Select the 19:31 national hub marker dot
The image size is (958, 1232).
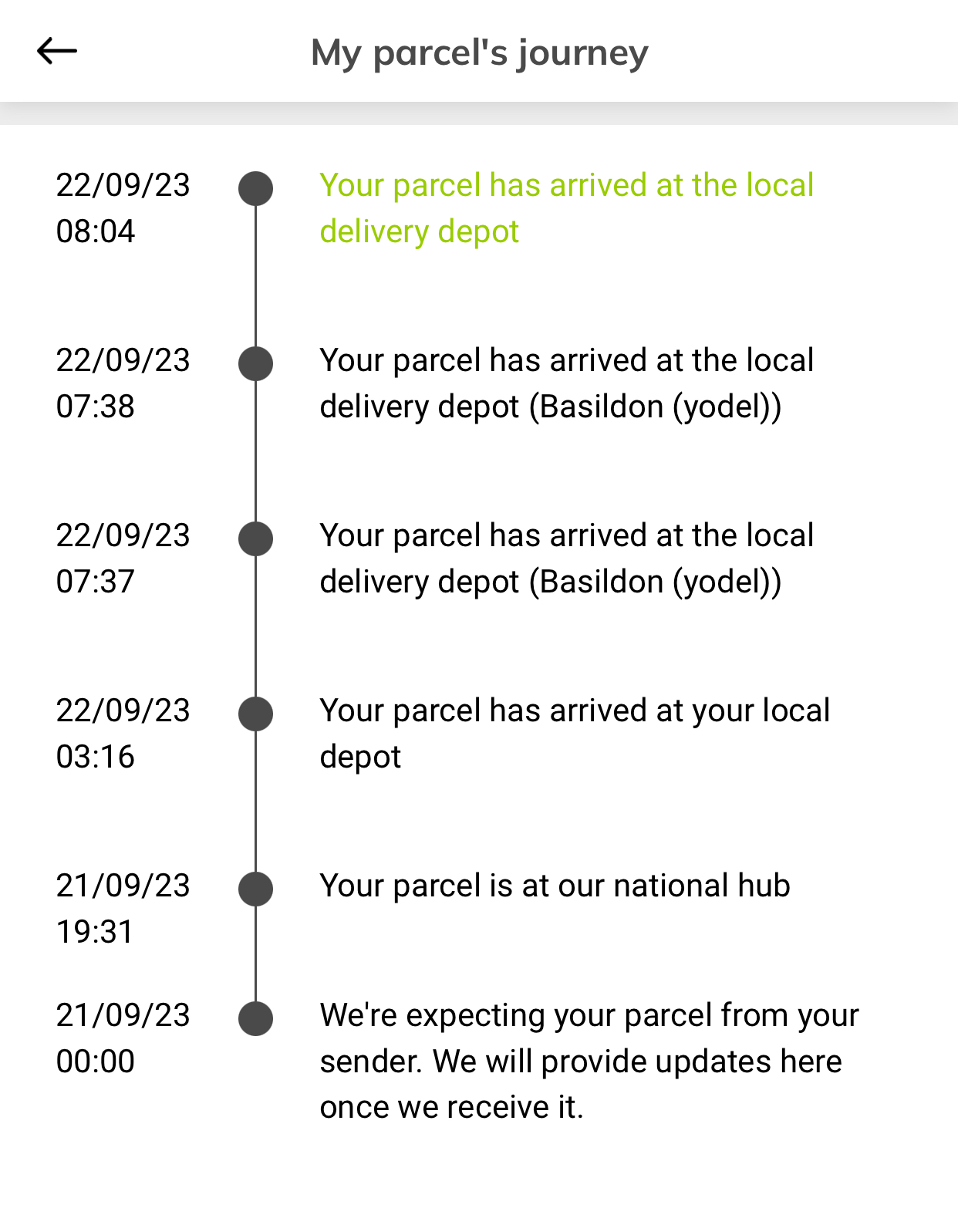click(x=255, y=889)
